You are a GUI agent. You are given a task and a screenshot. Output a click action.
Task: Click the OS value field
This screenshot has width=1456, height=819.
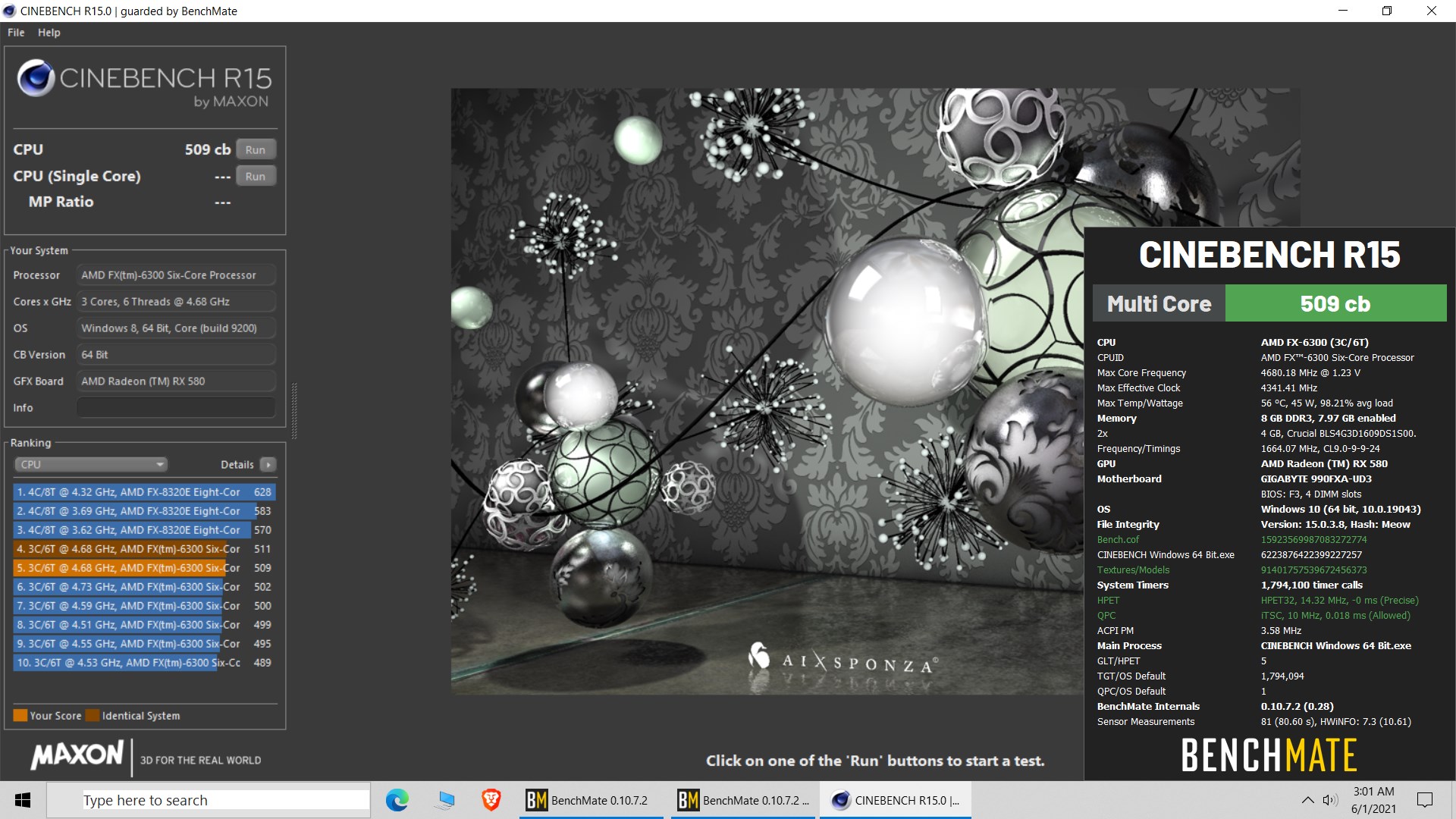click(176, 328)
